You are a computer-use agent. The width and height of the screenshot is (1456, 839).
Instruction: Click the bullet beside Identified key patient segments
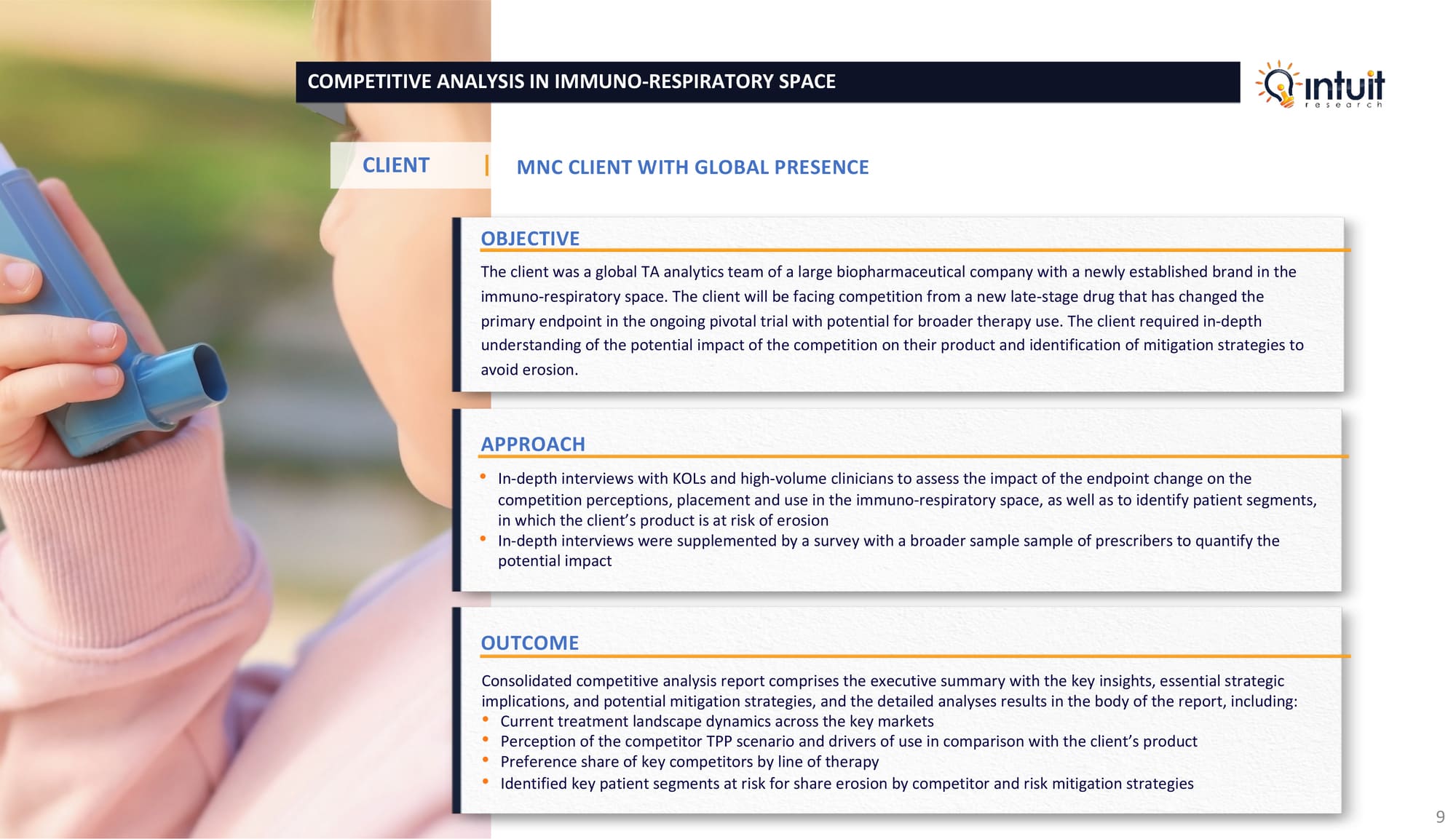point(486,782)
